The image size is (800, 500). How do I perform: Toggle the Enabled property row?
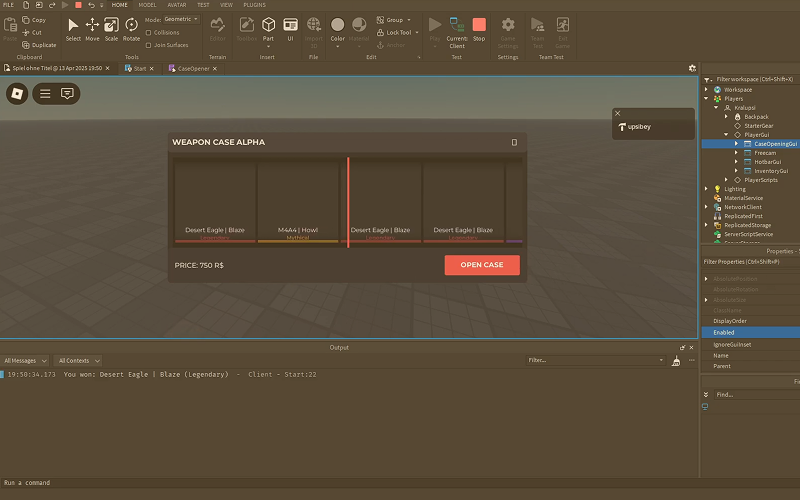pyautogui.click(x=751, y=332)
